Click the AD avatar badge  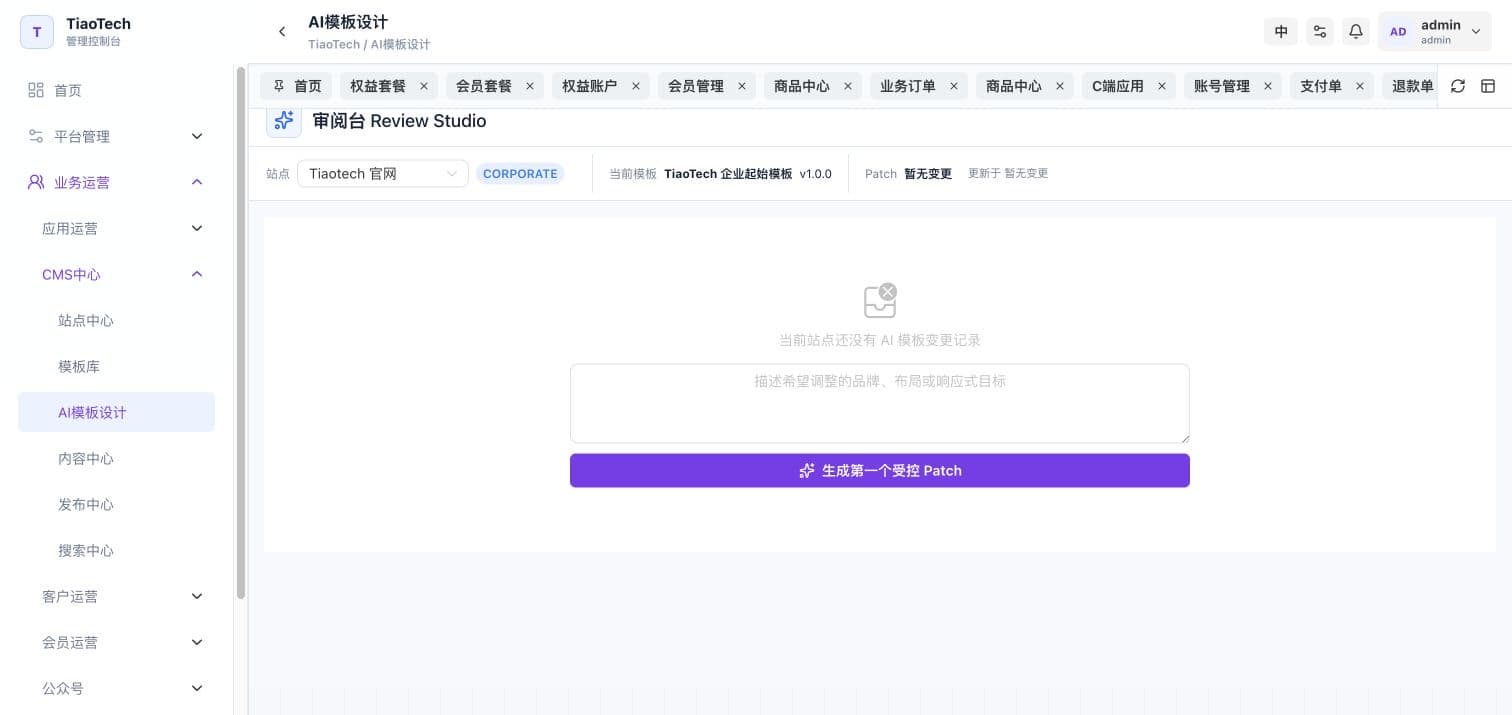pos(1398,32)
